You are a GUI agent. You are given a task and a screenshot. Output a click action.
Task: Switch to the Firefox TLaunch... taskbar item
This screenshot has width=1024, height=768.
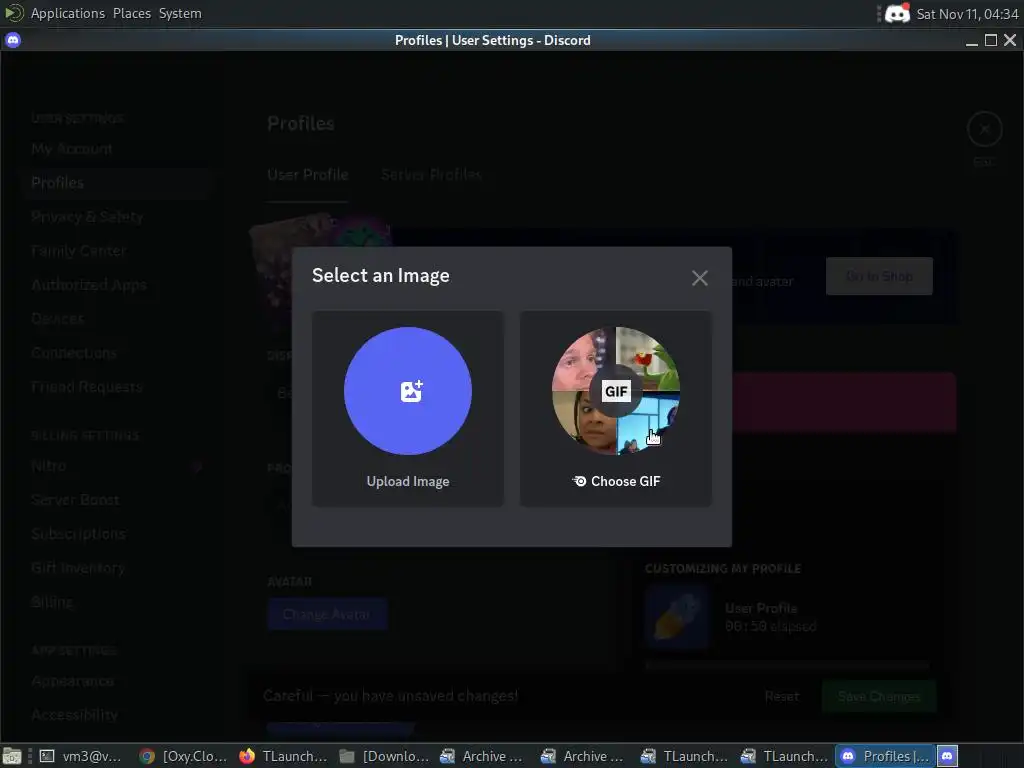283,756
